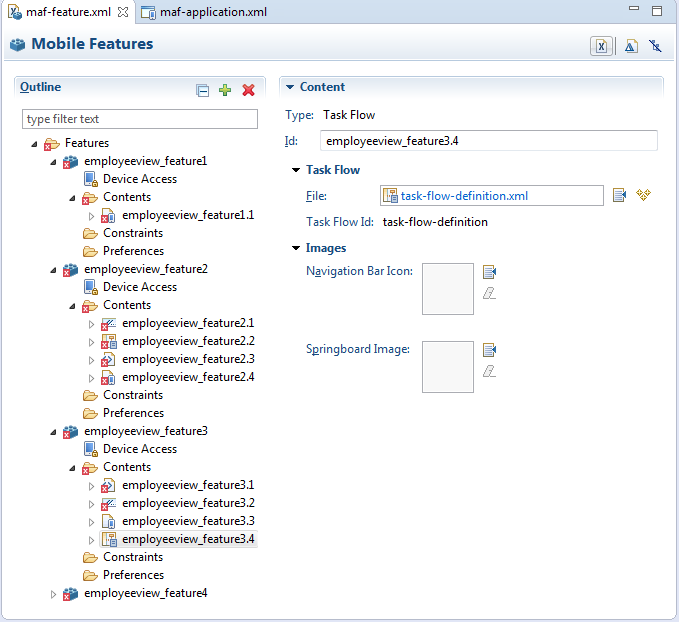Click browse icon for Springboard Image
Image resolution: width=679 pixels, height=622 pixels.
489,350
